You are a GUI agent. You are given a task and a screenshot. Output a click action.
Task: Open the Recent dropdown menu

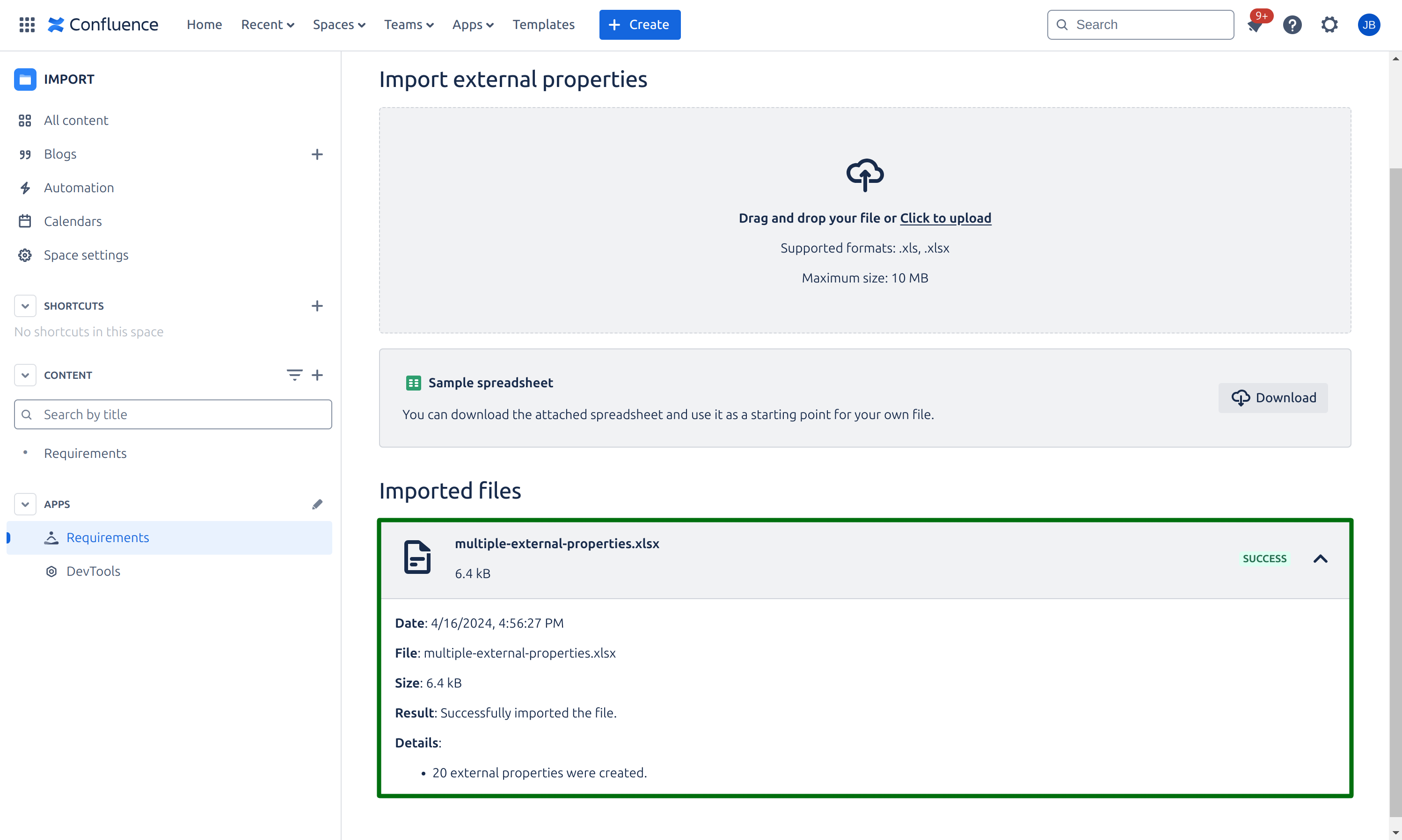[x=267, y=24]
